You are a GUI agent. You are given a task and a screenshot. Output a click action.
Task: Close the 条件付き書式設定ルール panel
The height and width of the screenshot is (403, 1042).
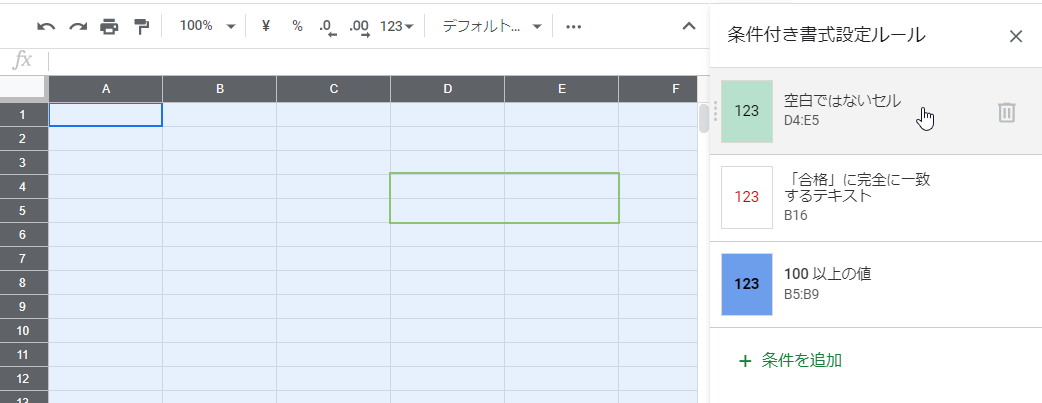tap(1015, 37)
